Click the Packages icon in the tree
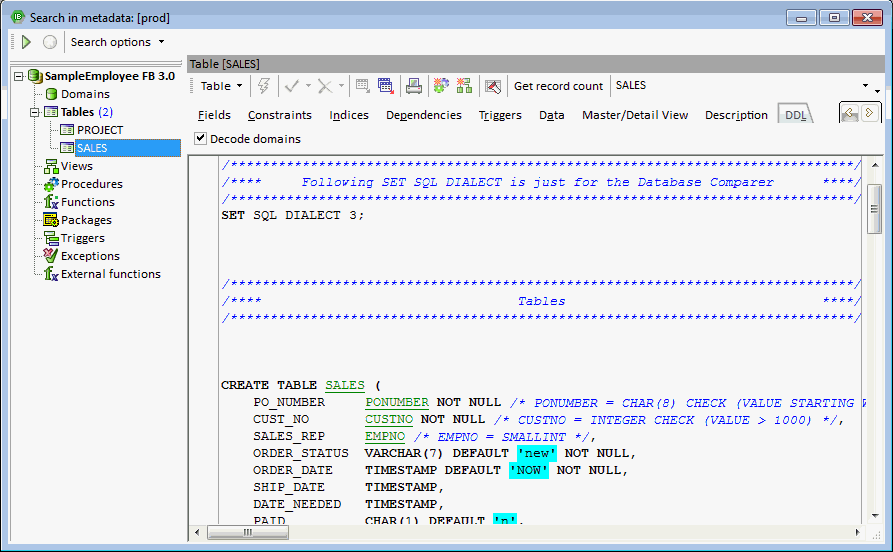The image size is (893, 552). tap(51, 220)
